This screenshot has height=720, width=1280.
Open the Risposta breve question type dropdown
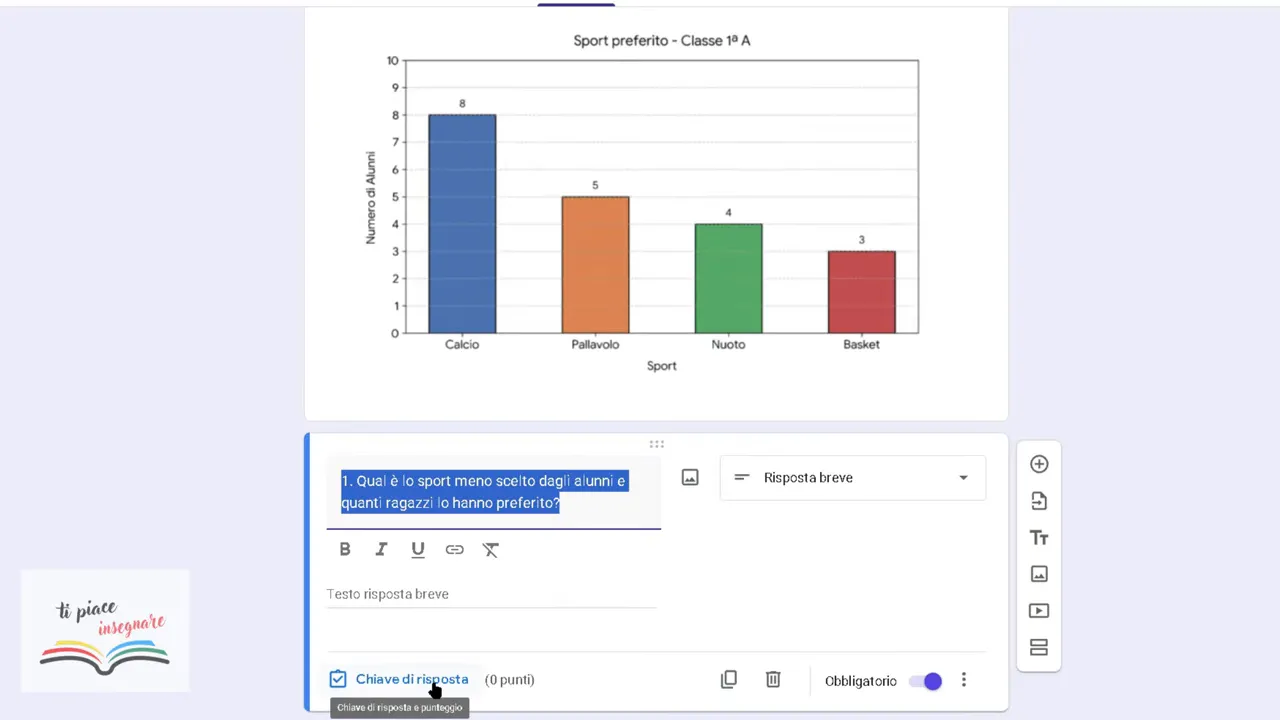pos(853,478)
